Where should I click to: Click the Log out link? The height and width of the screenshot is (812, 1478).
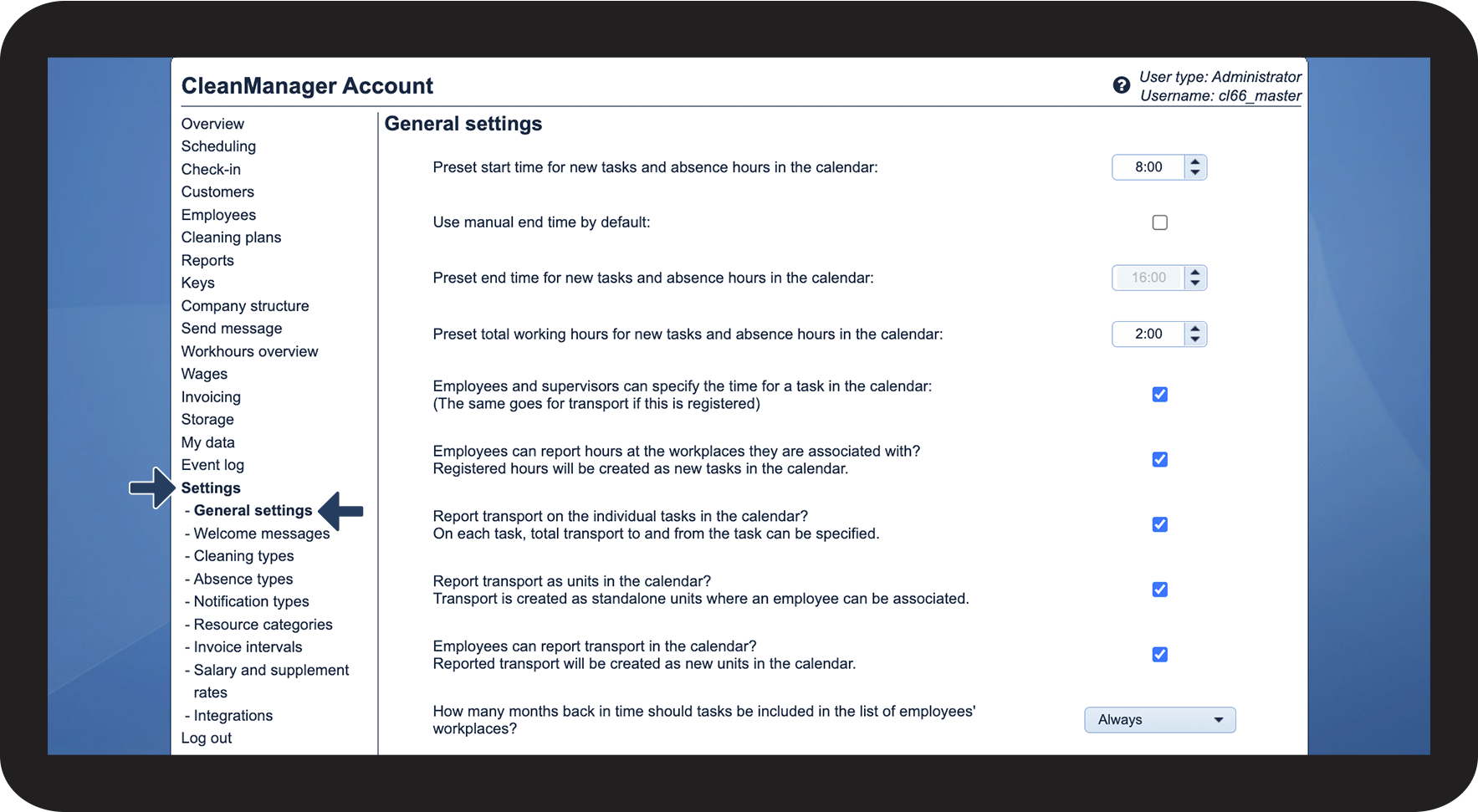point(206,738)
